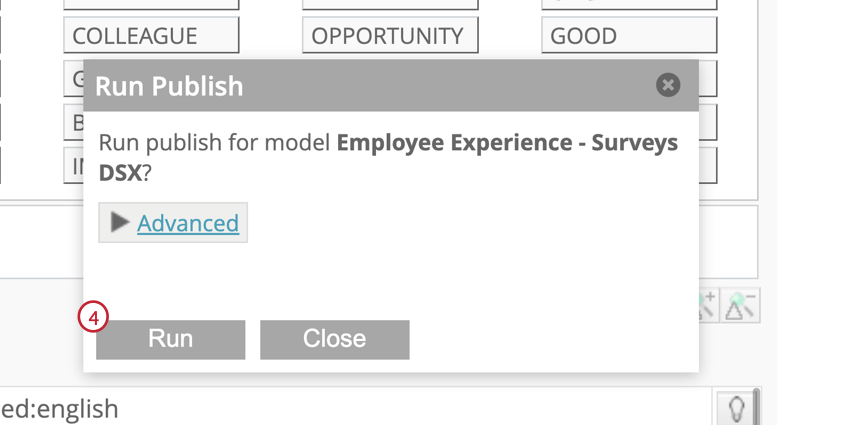Screen dimensions: 850x425
Task: Click the partially hidden box starting with B
Action: click(73, 122)
